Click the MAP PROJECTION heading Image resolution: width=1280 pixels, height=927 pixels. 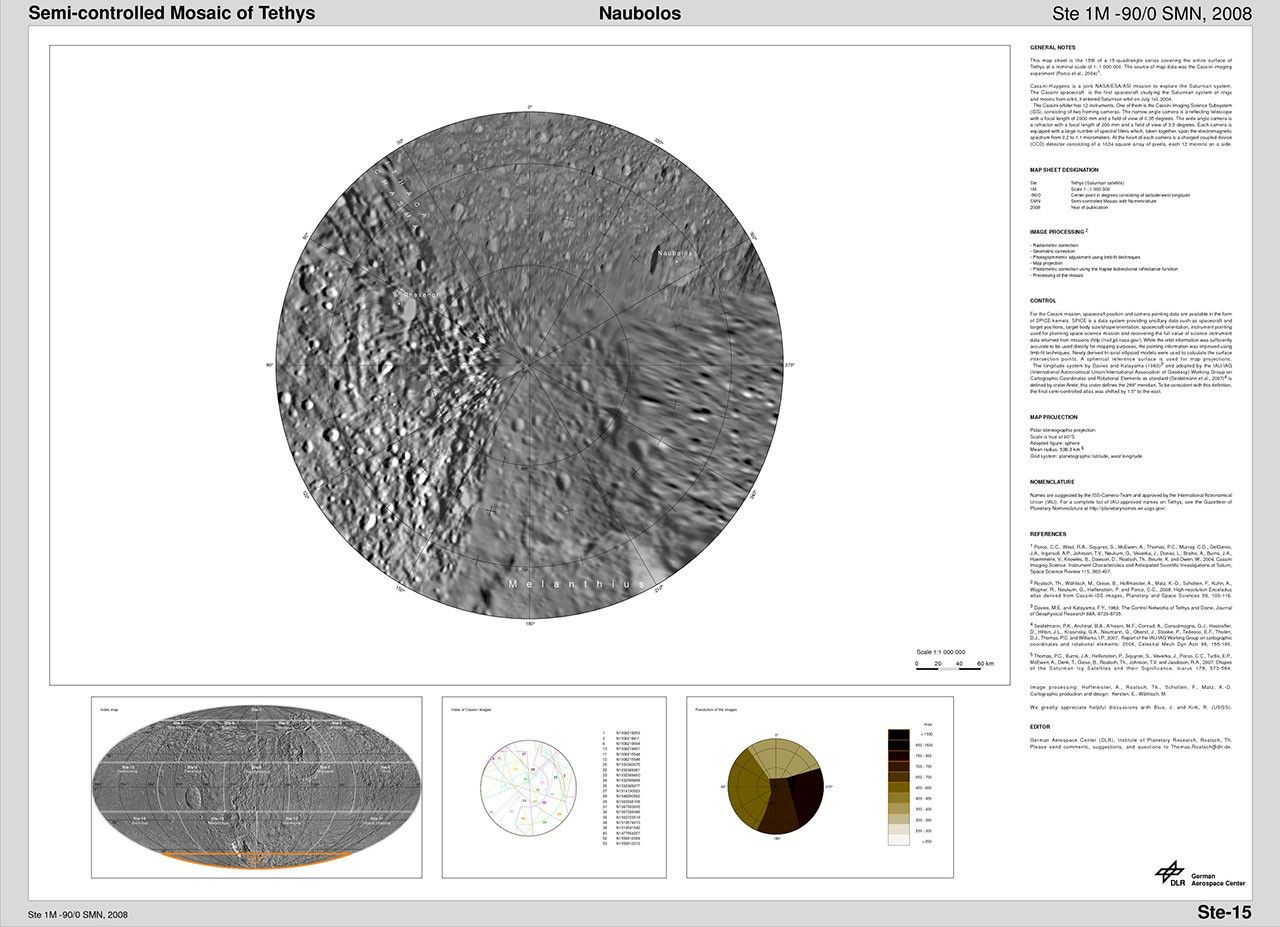1056,417
